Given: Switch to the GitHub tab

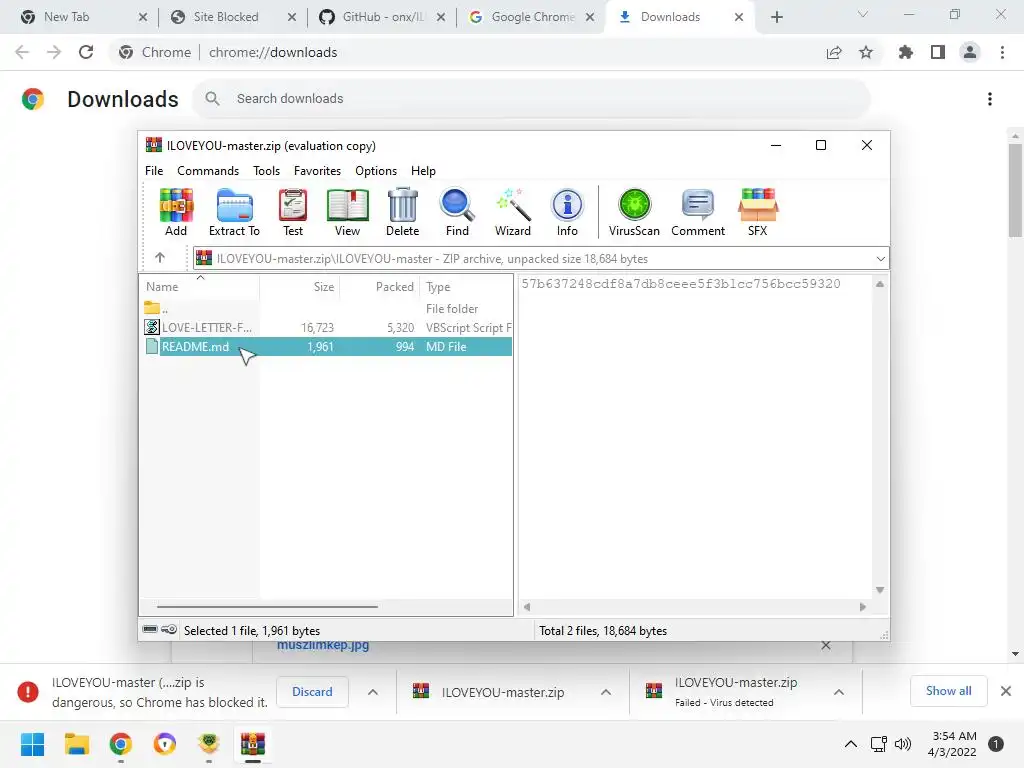Looking at the screenshot, I should tap(383, 17).
